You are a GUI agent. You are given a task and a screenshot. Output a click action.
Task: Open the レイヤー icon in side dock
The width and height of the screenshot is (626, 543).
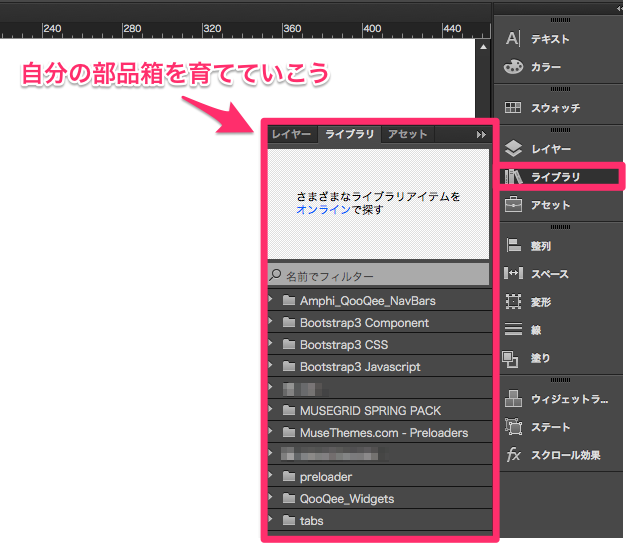click(x=513, y=149)
